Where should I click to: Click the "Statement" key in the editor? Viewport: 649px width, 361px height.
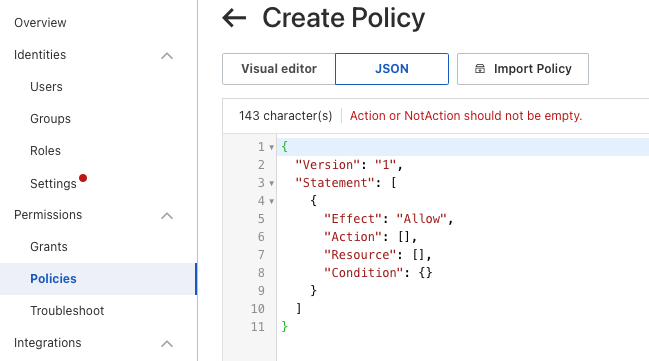pyautogui.click(x=335, y=183)
